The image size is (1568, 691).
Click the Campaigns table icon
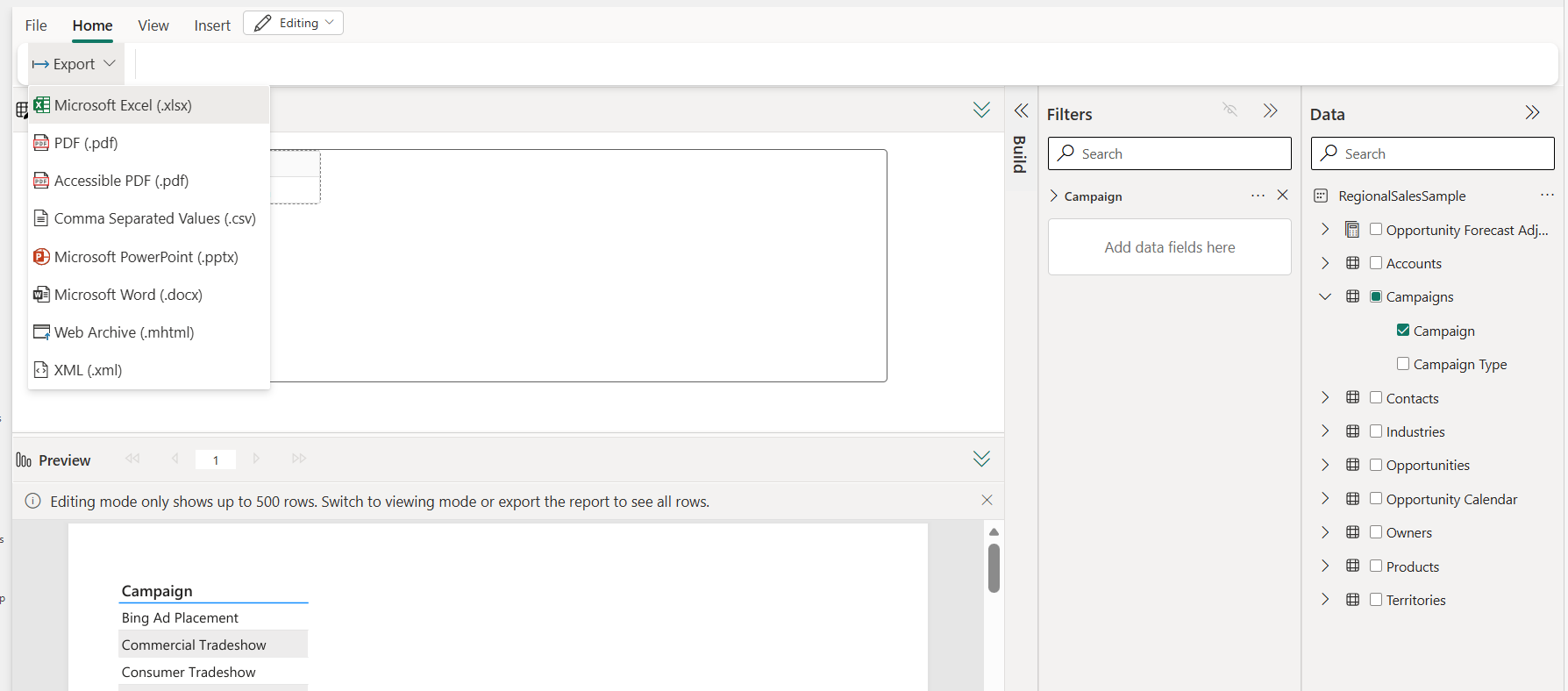tap(1353, 296)
